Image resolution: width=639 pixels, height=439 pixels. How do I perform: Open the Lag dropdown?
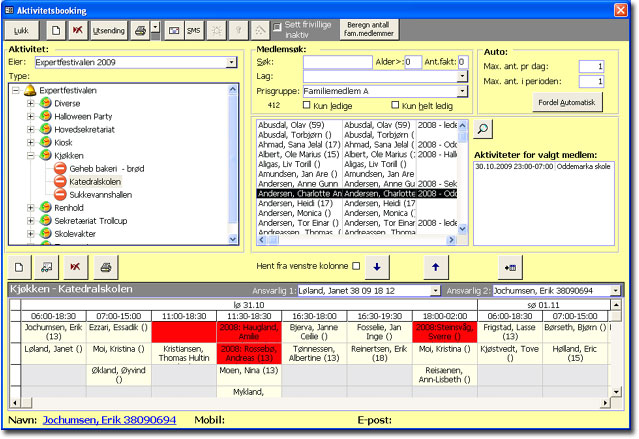pos(462,76)
